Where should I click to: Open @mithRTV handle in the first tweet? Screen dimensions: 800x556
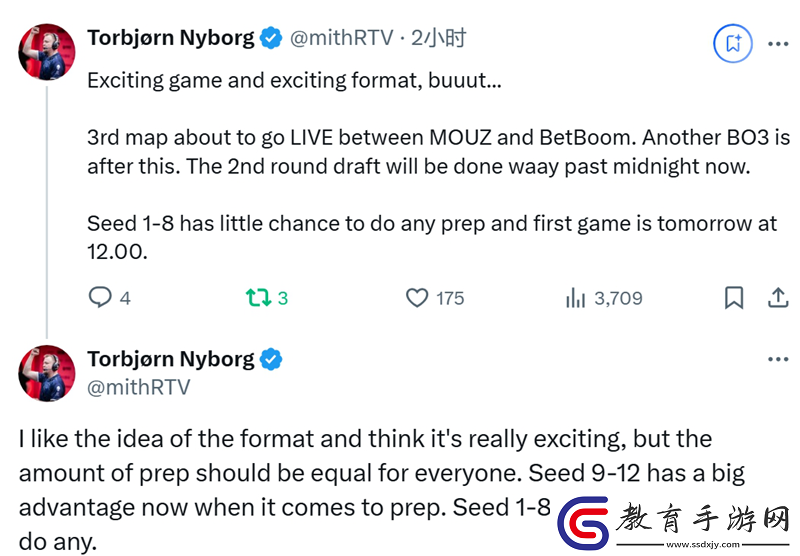coord(341,38)
